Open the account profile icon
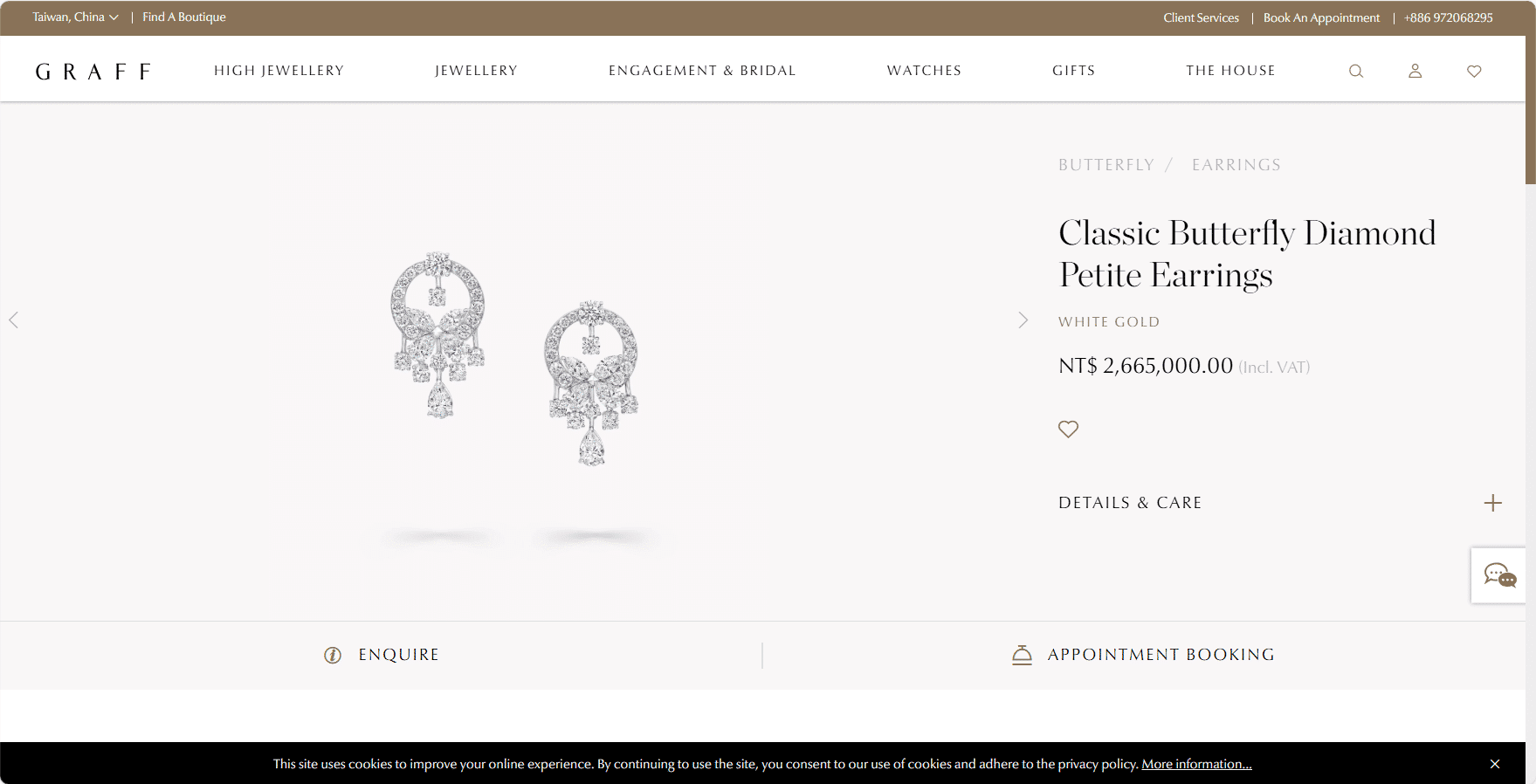1536x784 pixels. point(1415,71)
